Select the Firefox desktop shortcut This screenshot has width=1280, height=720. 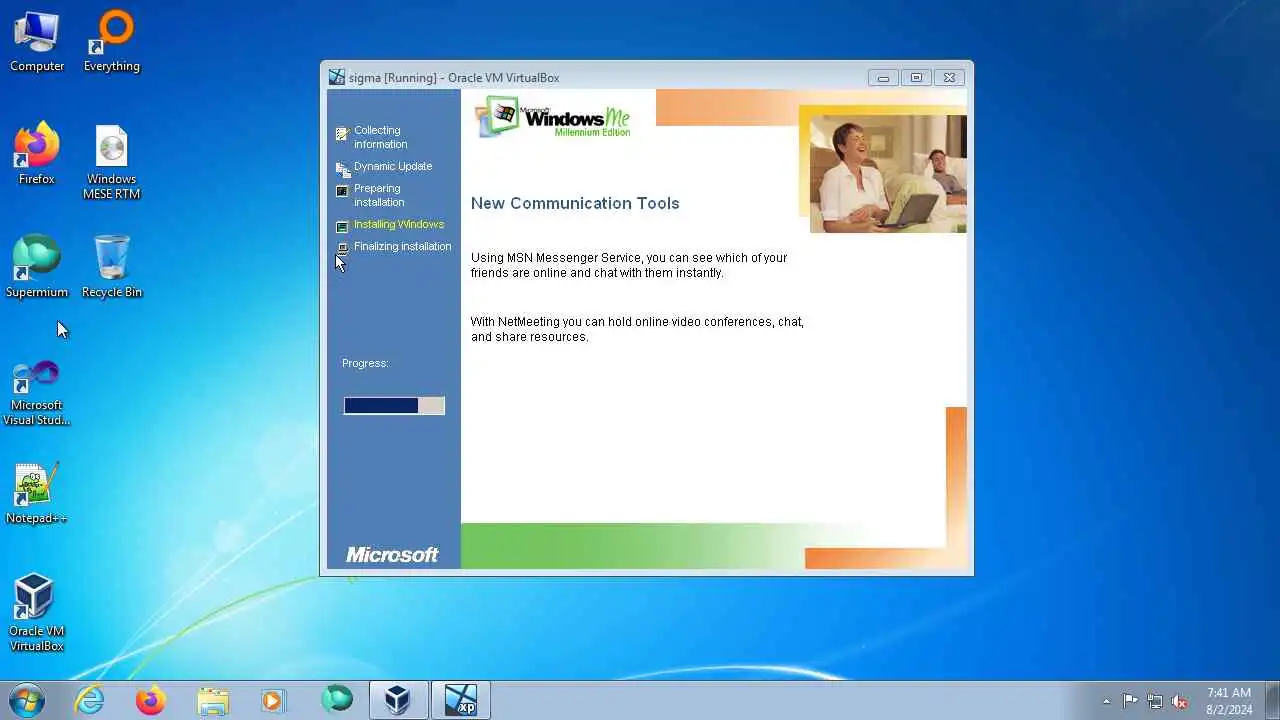pyautogui.click(x=37, y=154)
